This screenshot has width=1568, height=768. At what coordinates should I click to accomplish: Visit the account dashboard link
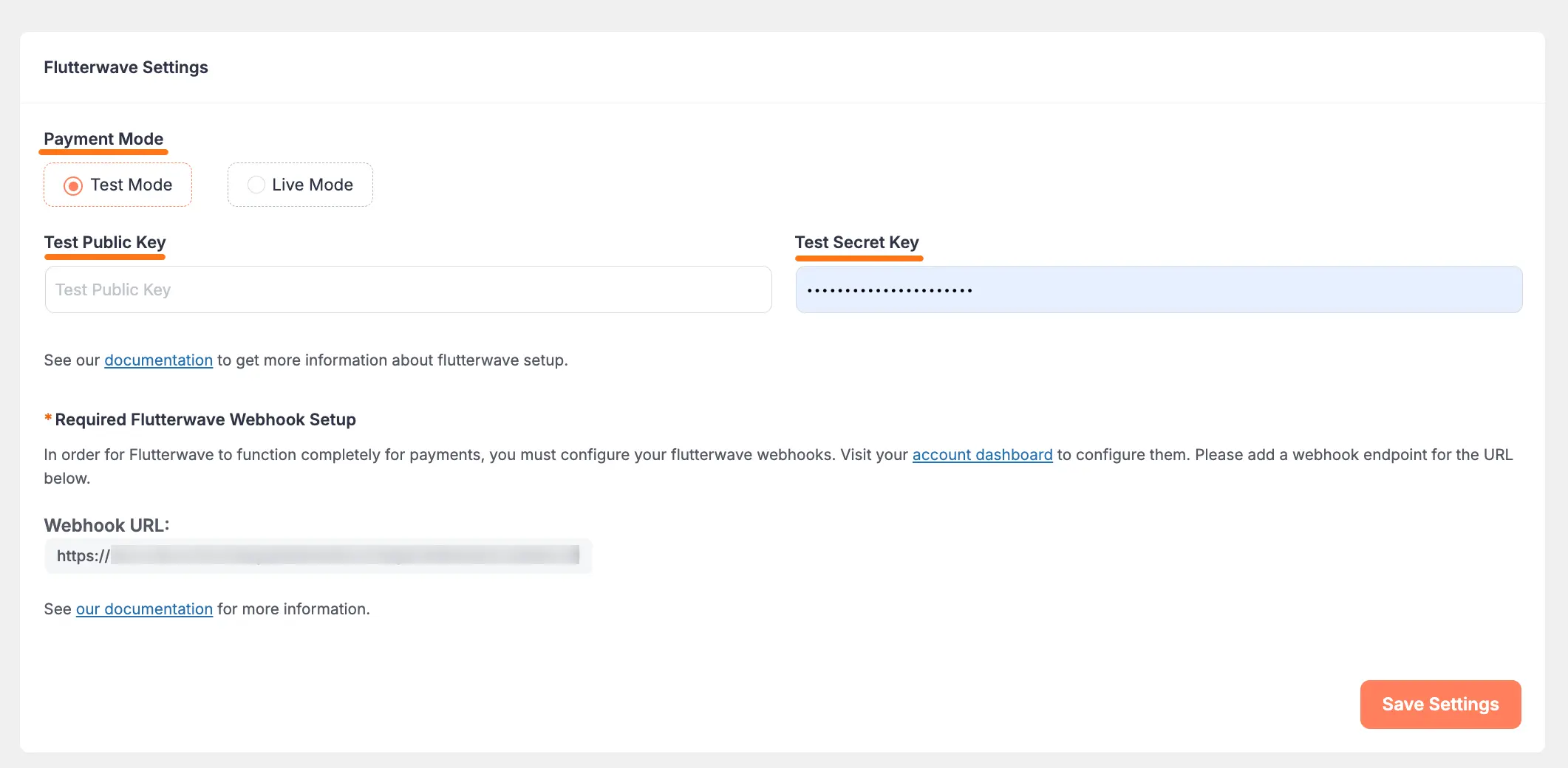(x=982, y=454)
